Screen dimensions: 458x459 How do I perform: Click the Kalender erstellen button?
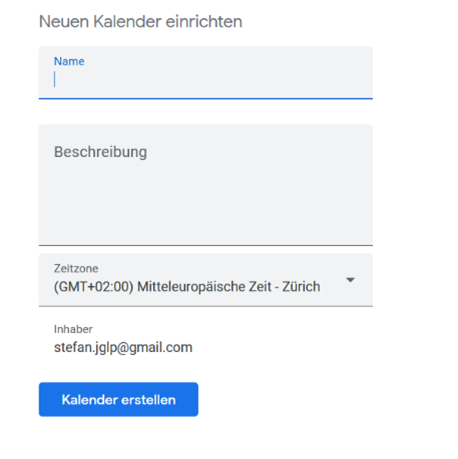pos(118,399)
